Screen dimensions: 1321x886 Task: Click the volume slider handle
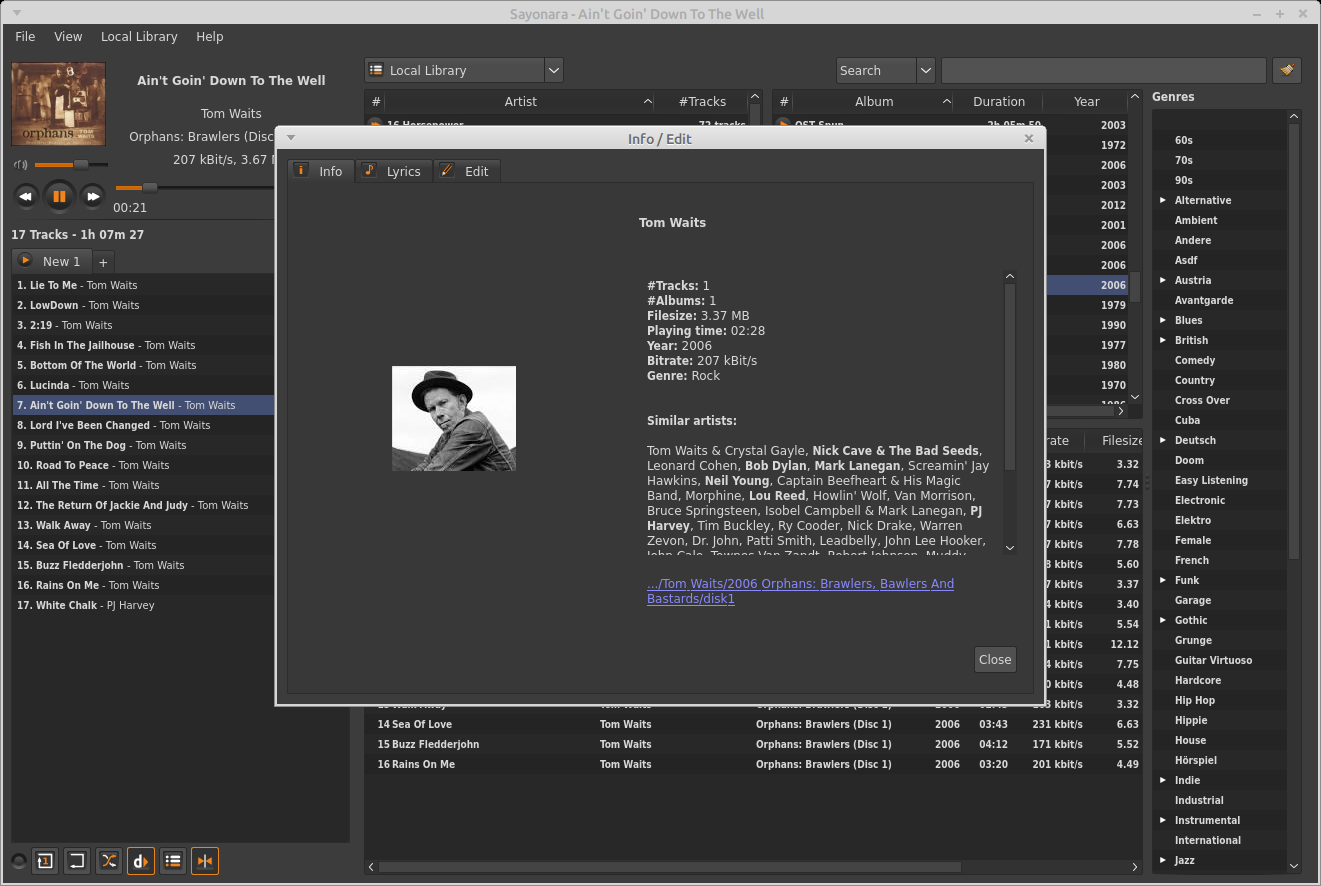click(81, 164)
